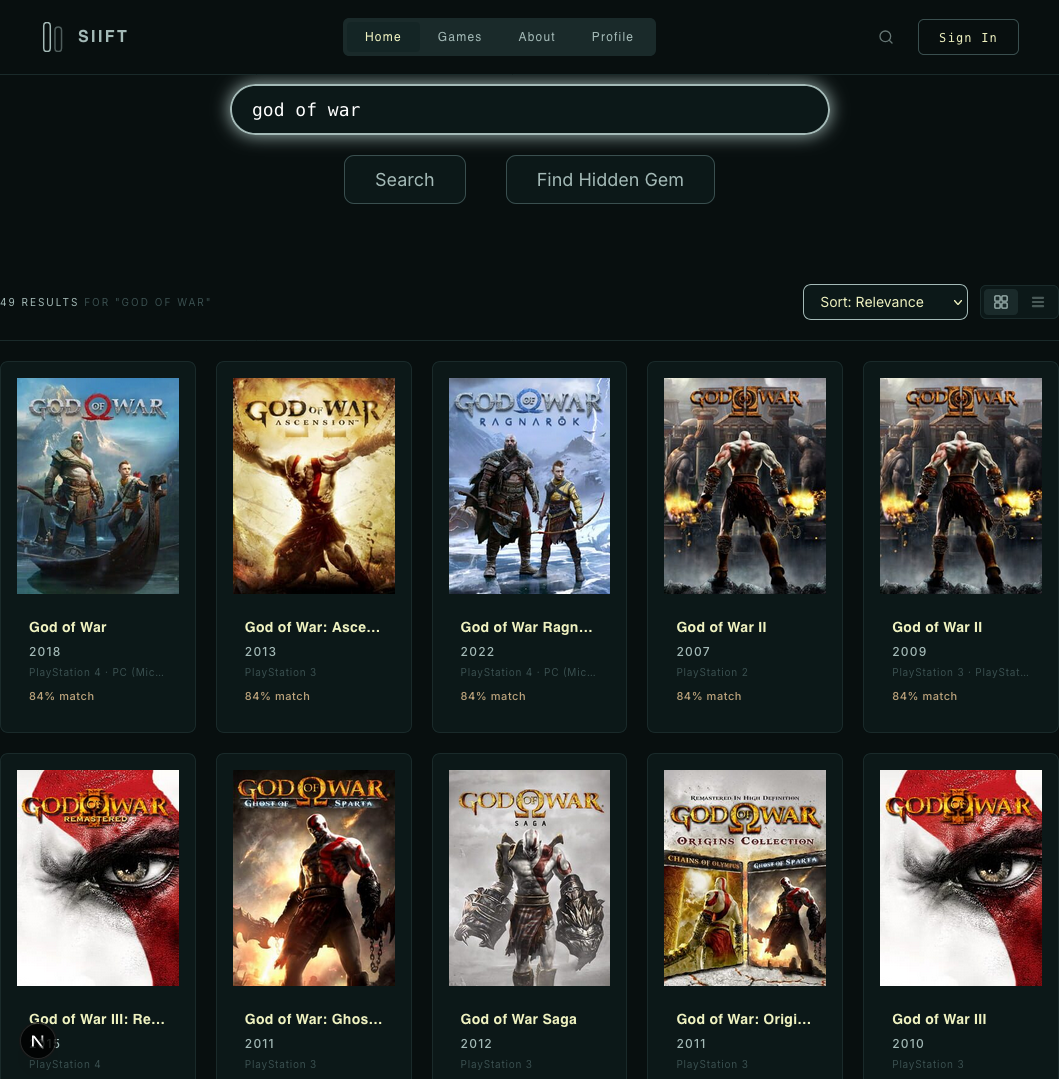Open Ghost of Sparta cover art
Image resolution: width=1059 pixels, height=1079 pixels.
(x=314, y=878)
